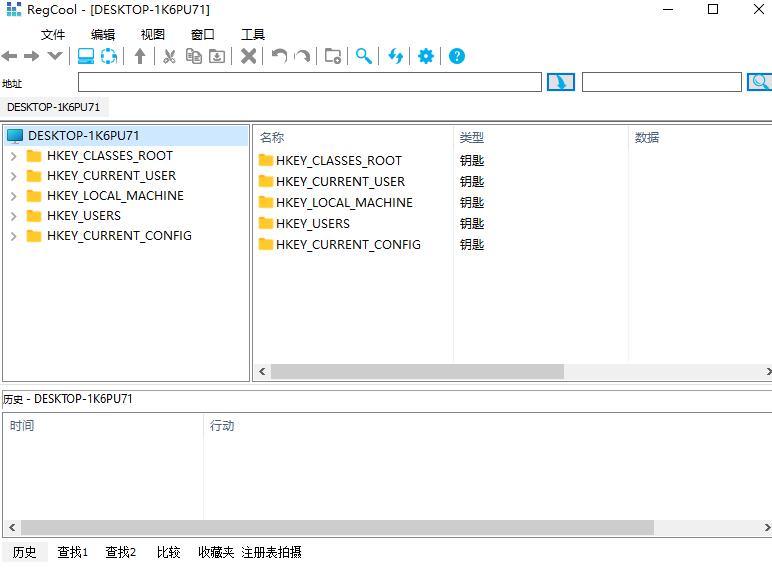Select HKEY_USERS in the right list
772x578 pixels.
[x=313, y=224]
